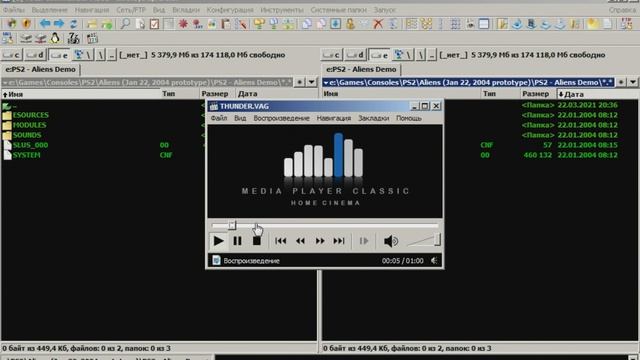Click the gold padlock toolbar icon
This screenshot has height=360, width=640.
(x=350, y=24)
